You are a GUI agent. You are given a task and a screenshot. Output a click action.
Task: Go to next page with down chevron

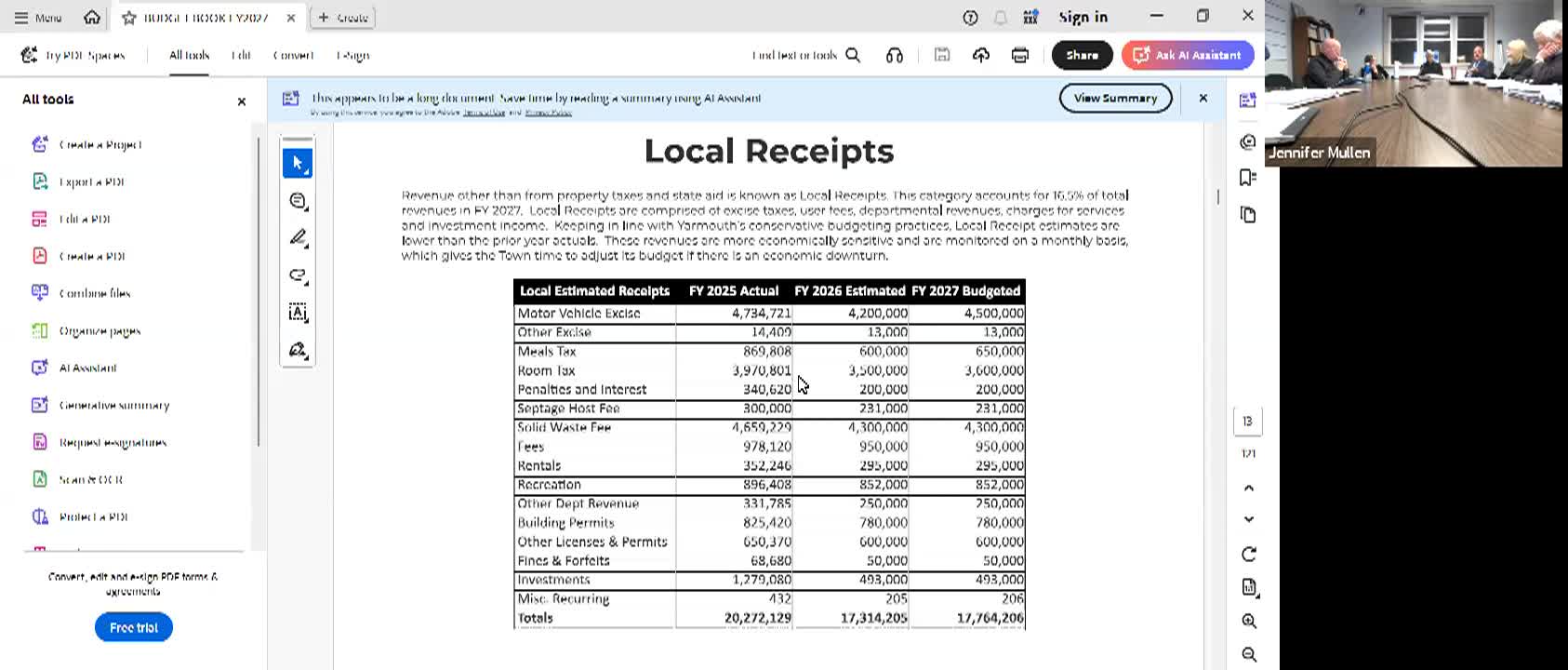tap(1249, 519)
